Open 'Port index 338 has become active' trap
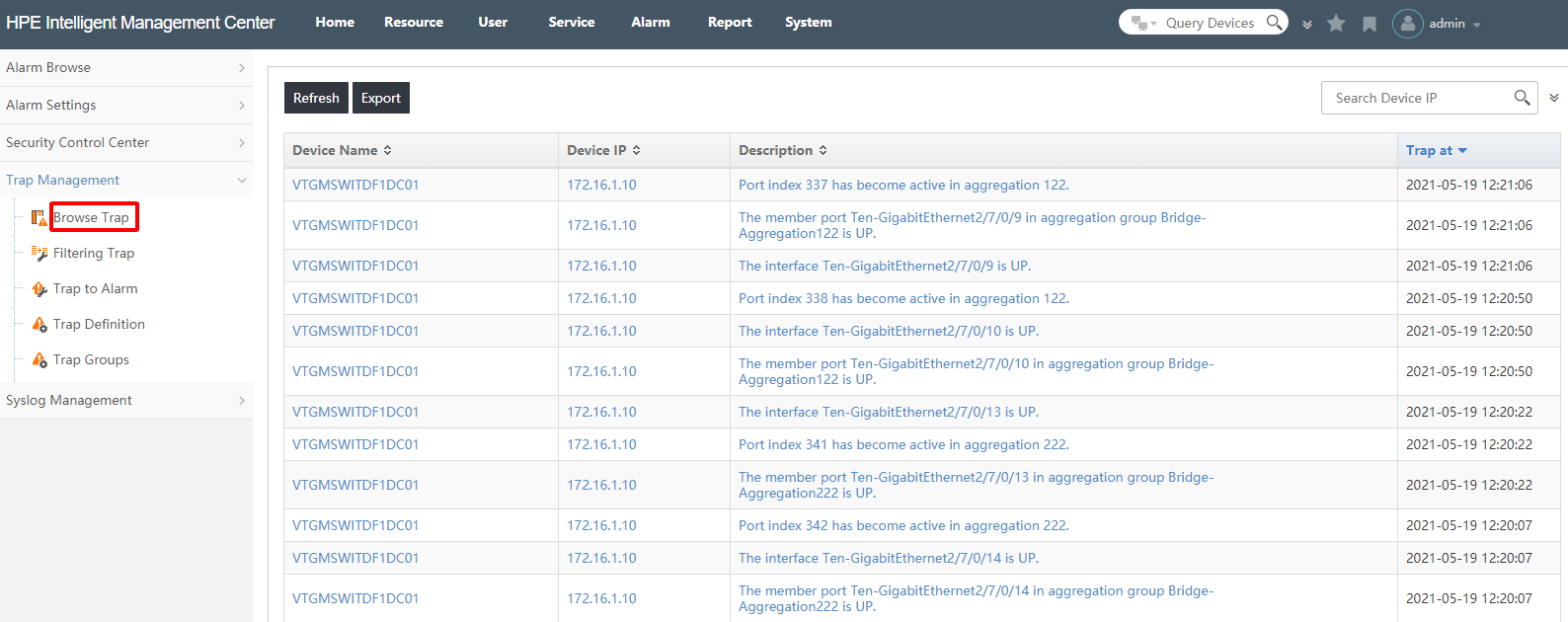 (x=903, y=298)
